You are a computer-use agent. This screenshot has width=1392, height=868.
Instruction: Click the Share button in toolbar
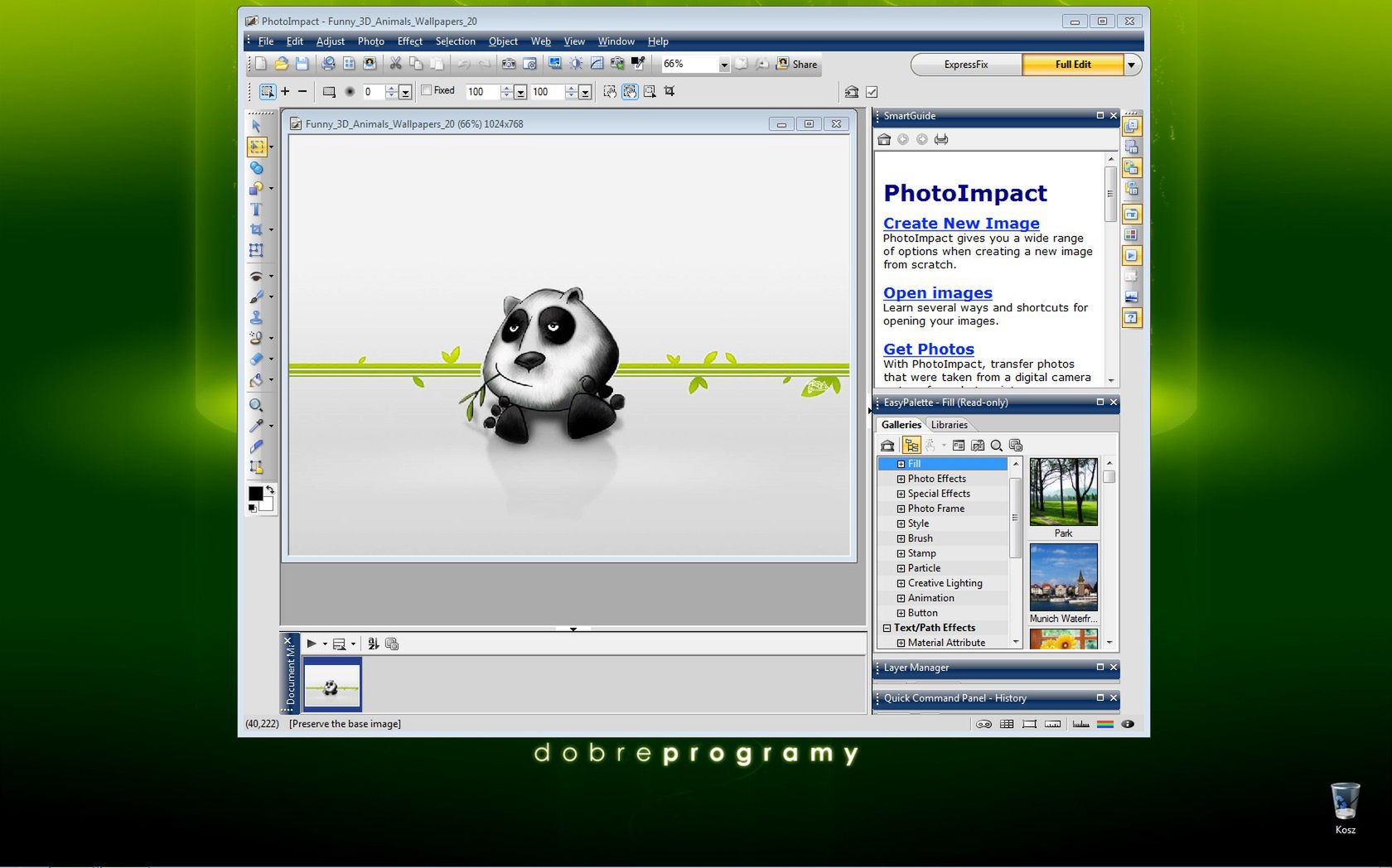(796, 64)
